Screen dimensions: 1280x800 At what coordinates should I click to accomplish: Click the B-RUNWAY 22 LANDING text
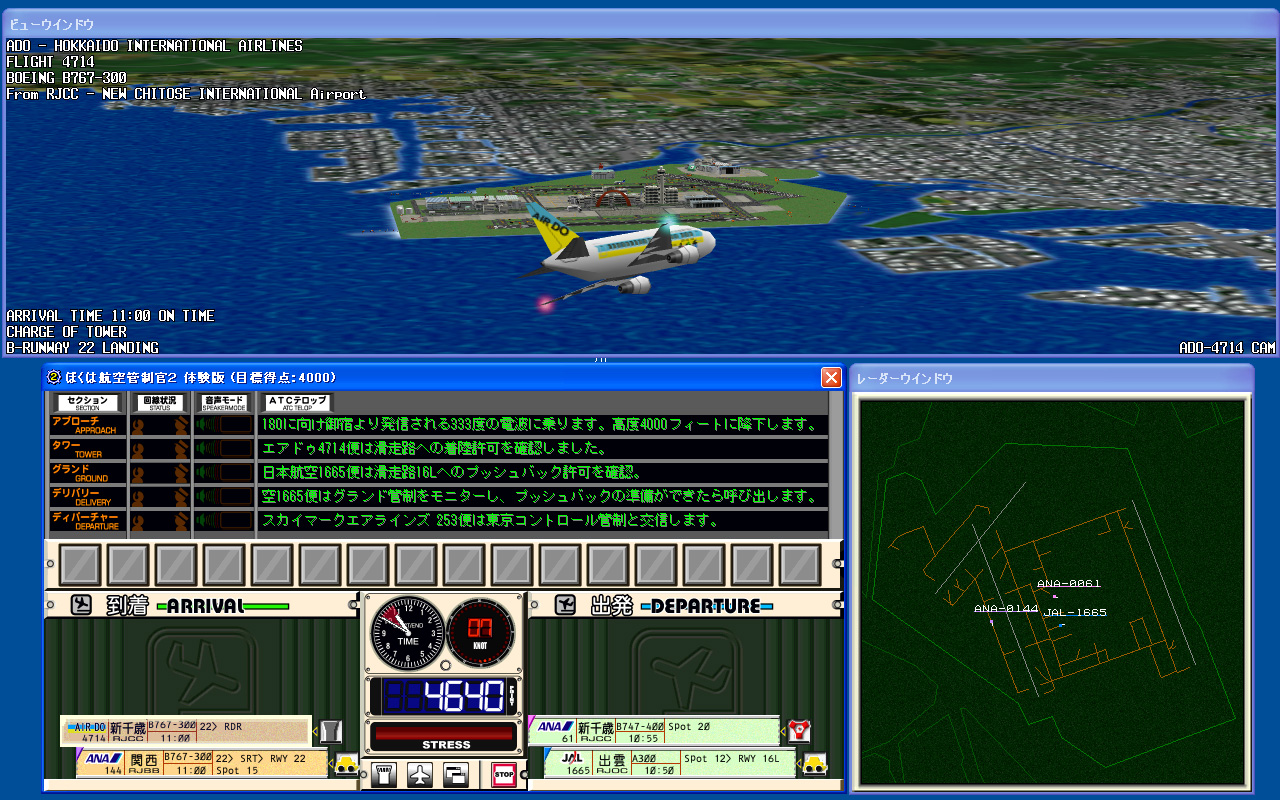pyautogui.click(x=82, y=348)
